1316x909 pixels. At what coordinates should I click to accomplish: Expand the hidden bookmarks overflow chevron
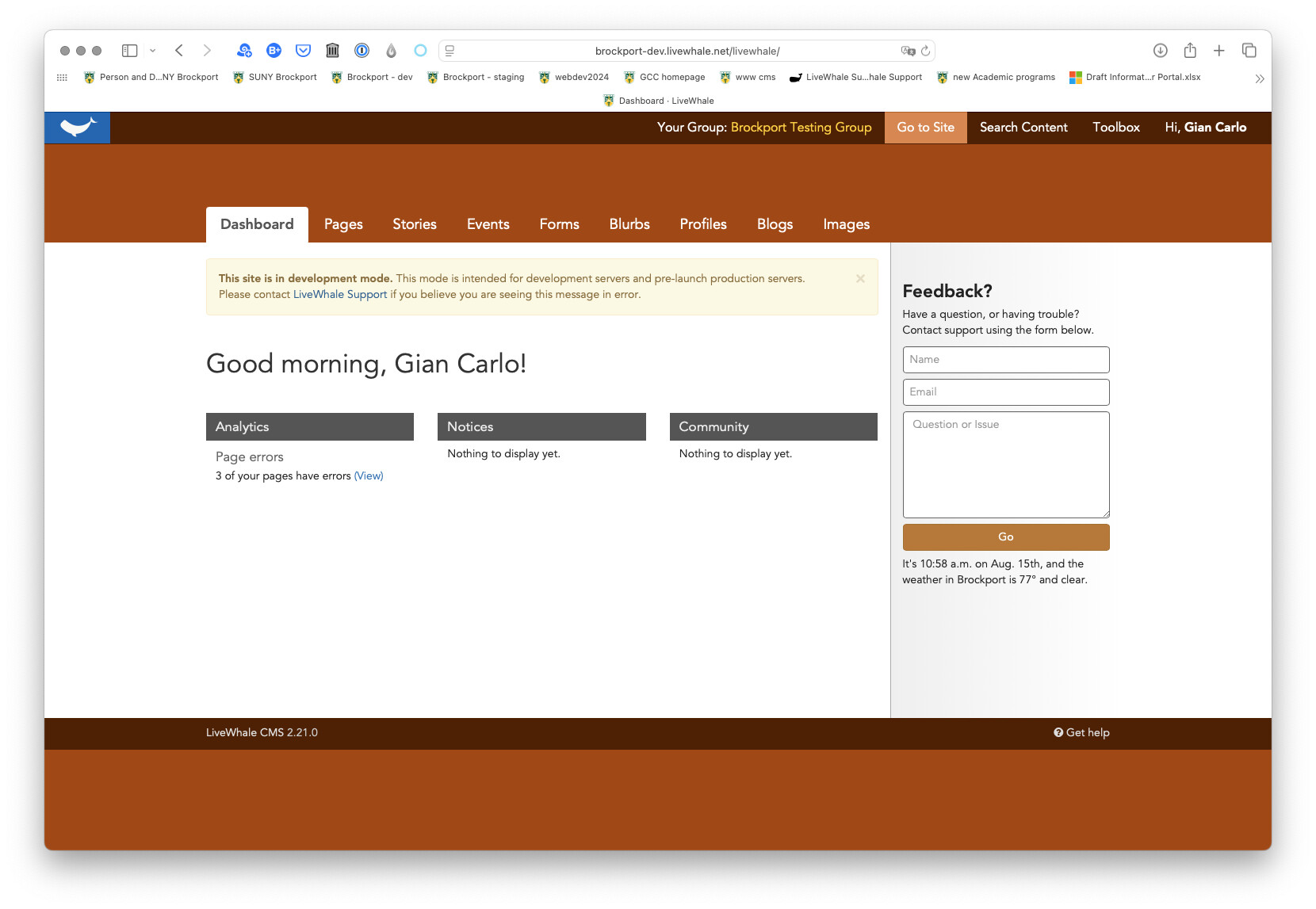pos(1259,78)
